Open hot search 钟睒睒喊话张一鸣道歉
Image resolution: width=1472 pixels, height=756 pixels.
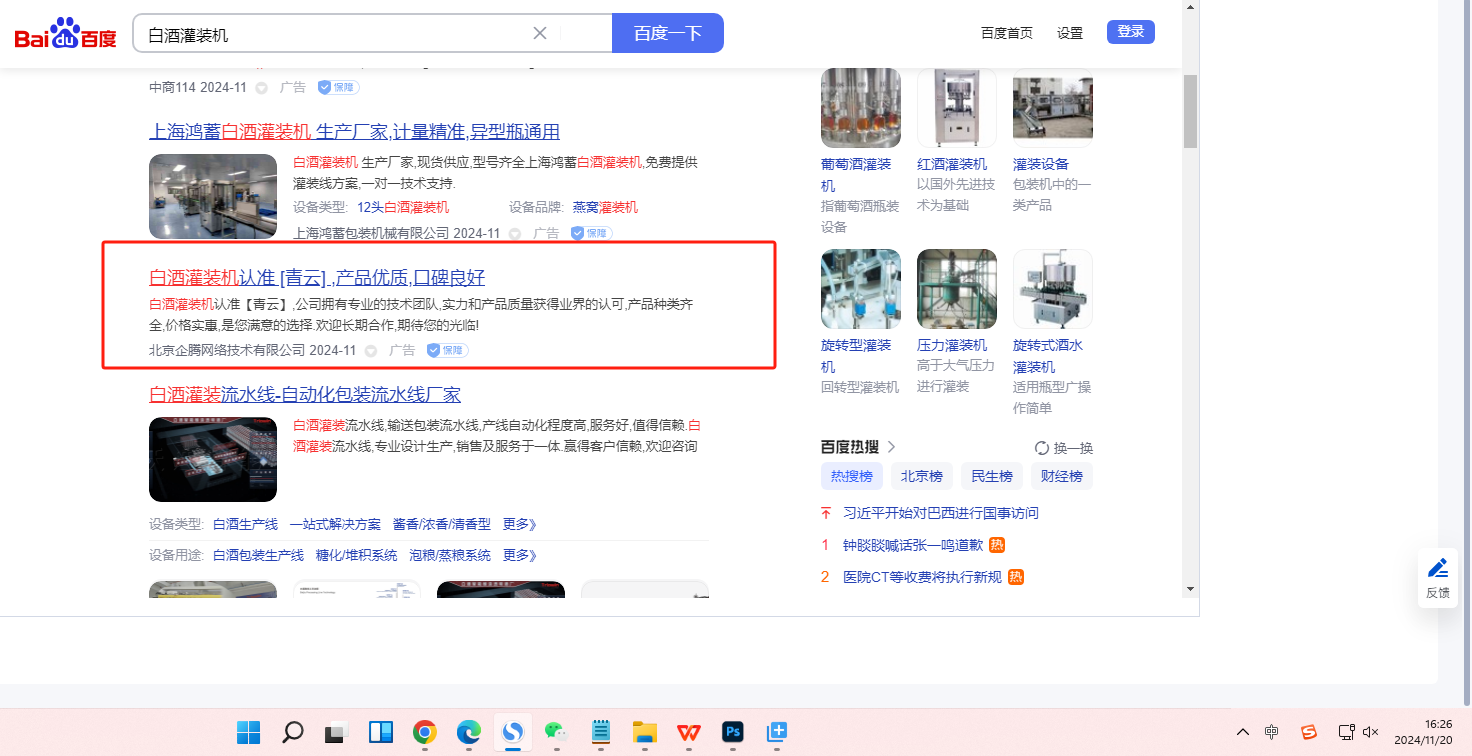tap(914, 545)
